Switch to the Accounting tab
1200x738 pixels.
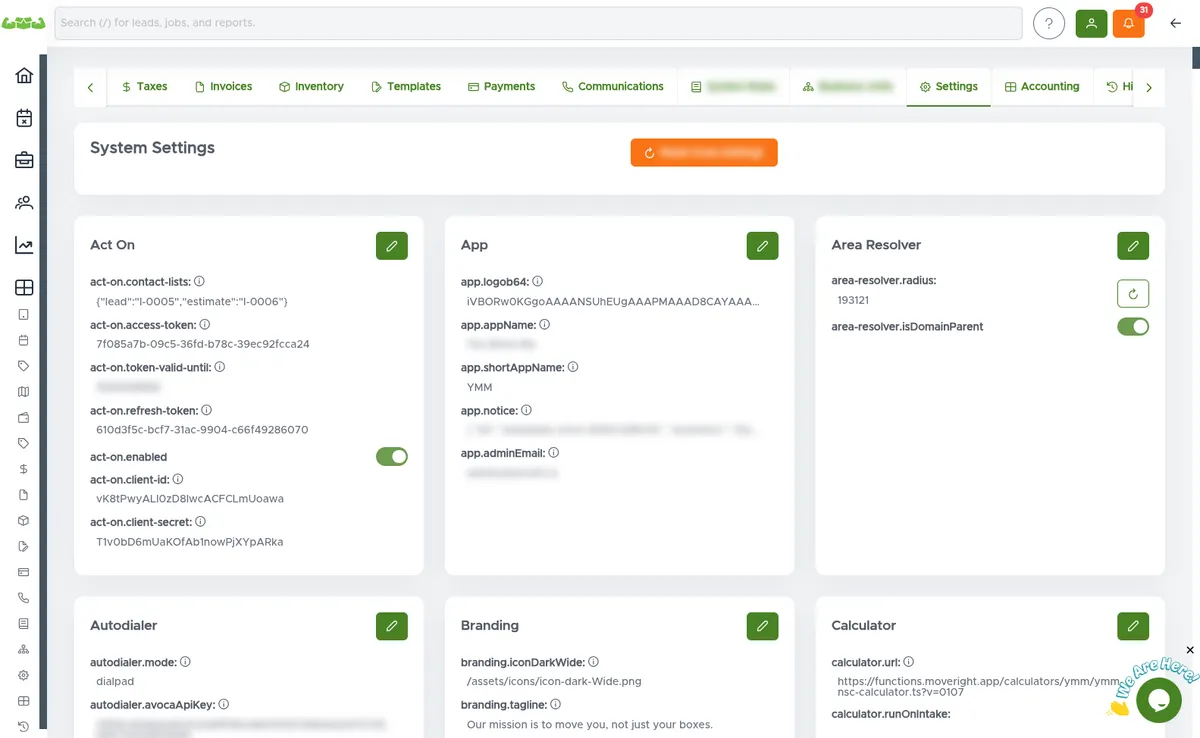point(1043,87)
